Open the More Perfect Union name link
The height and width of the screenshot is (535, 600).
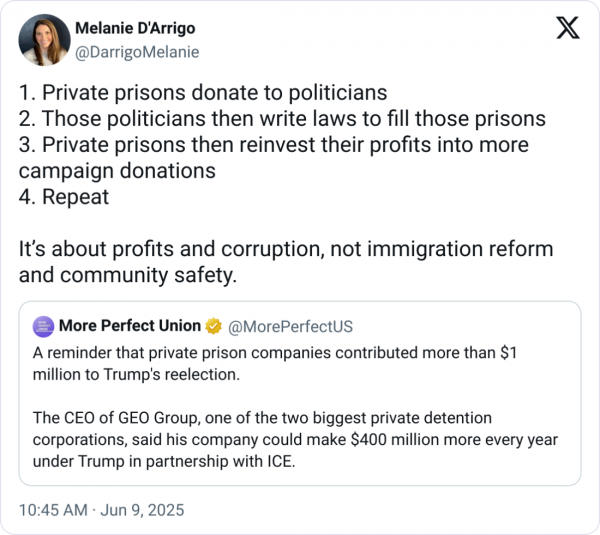click(x=130, y=326)
